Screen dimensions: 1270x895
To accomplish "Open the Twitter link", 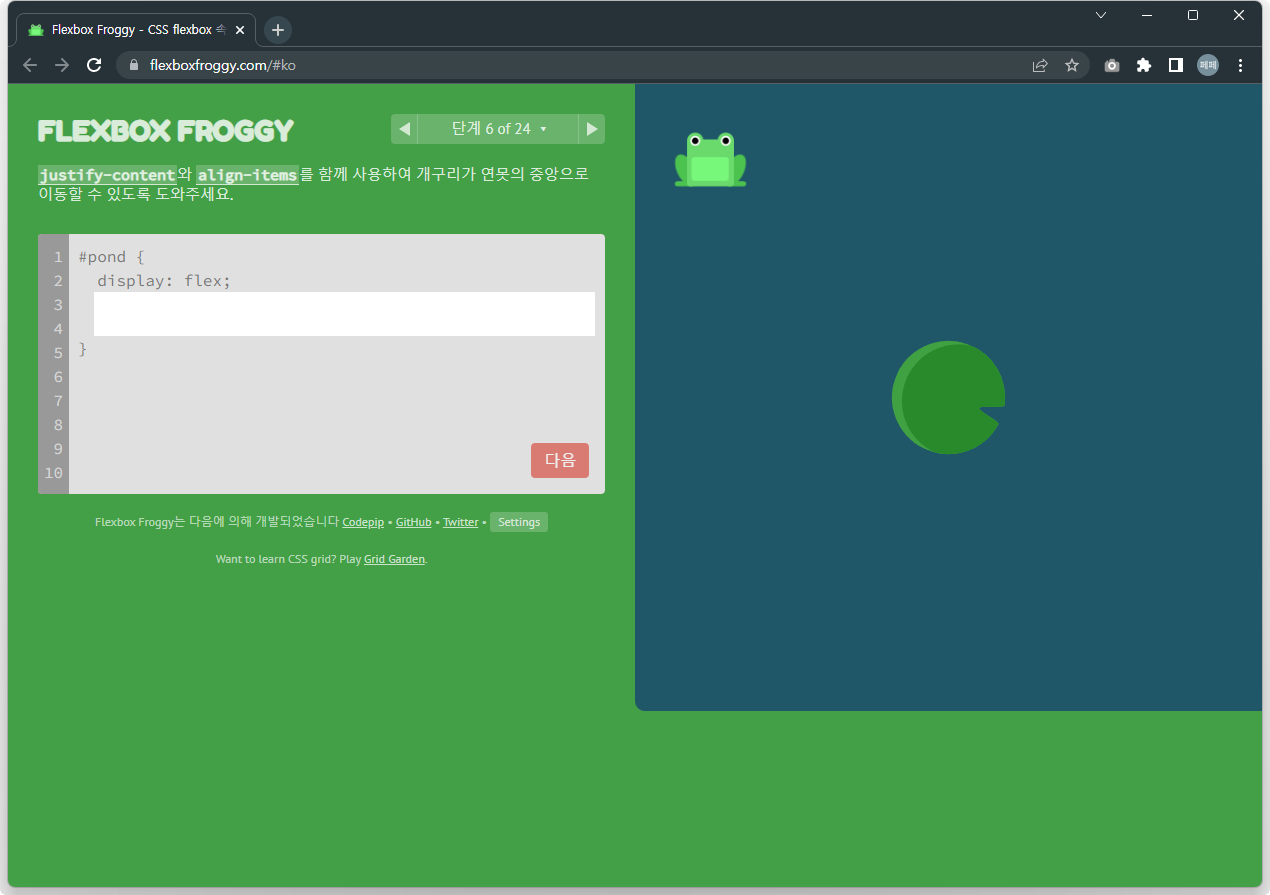I will tap(461, 522).
